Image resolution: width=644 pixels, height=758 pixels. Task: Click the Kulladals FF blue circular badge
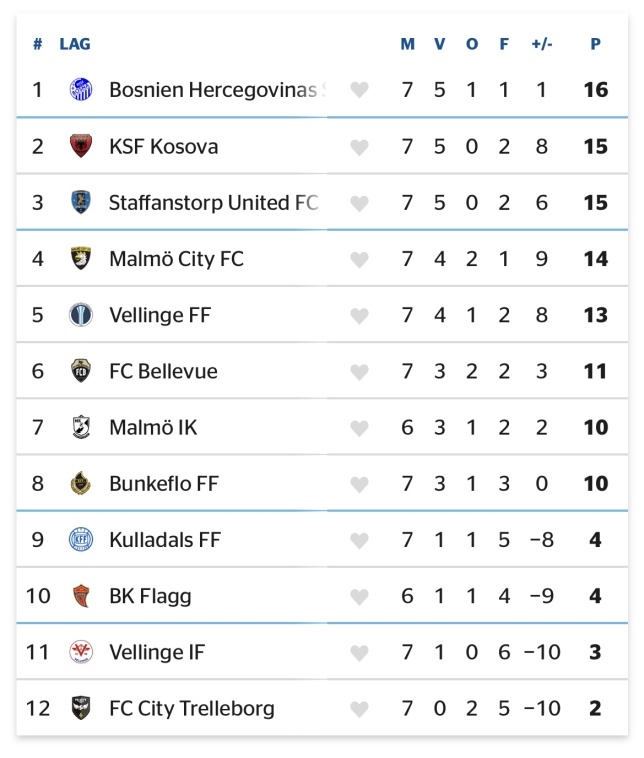coord(81,539)
